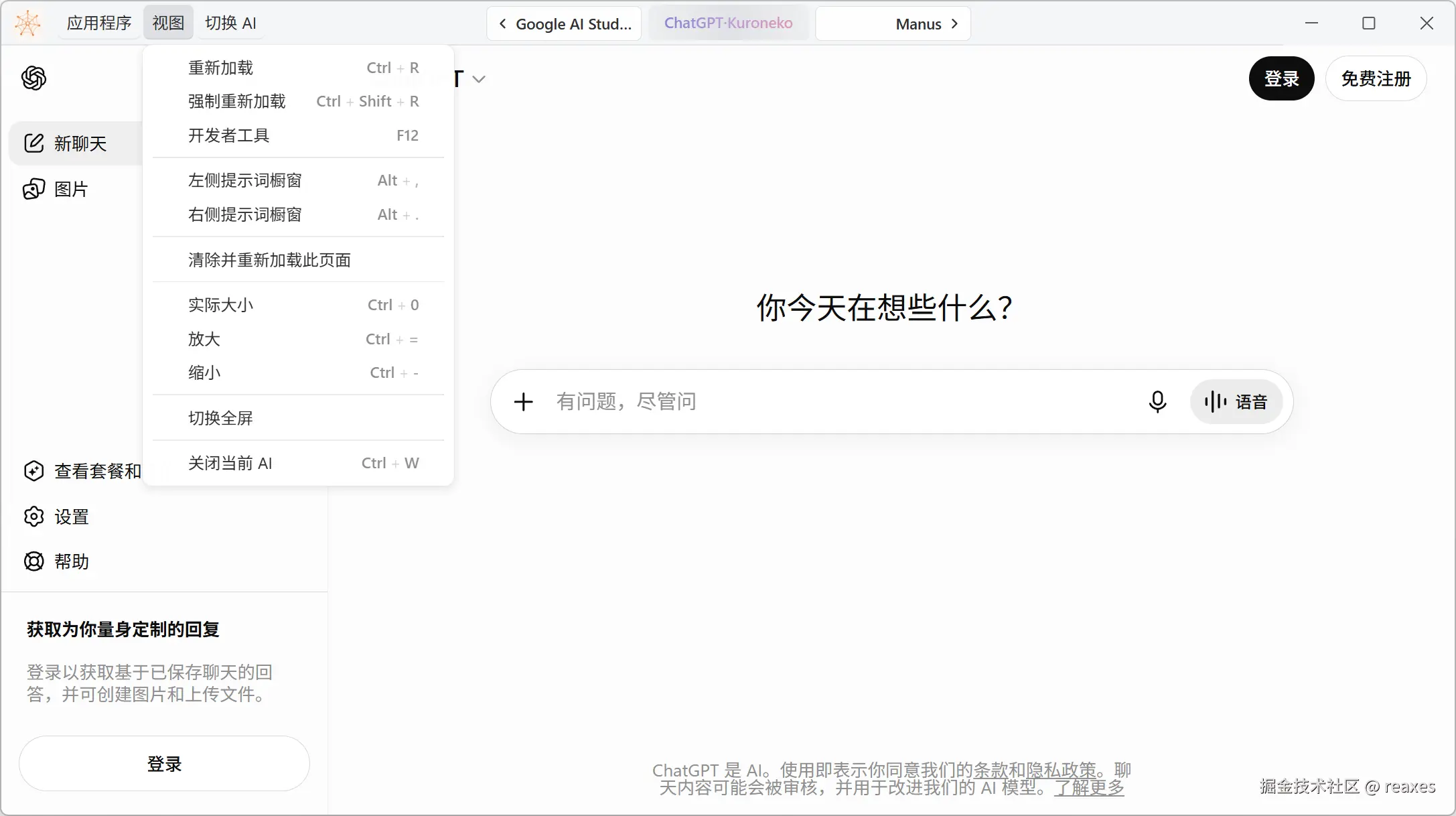Select 实际大小 menu item

click(298, 305)
